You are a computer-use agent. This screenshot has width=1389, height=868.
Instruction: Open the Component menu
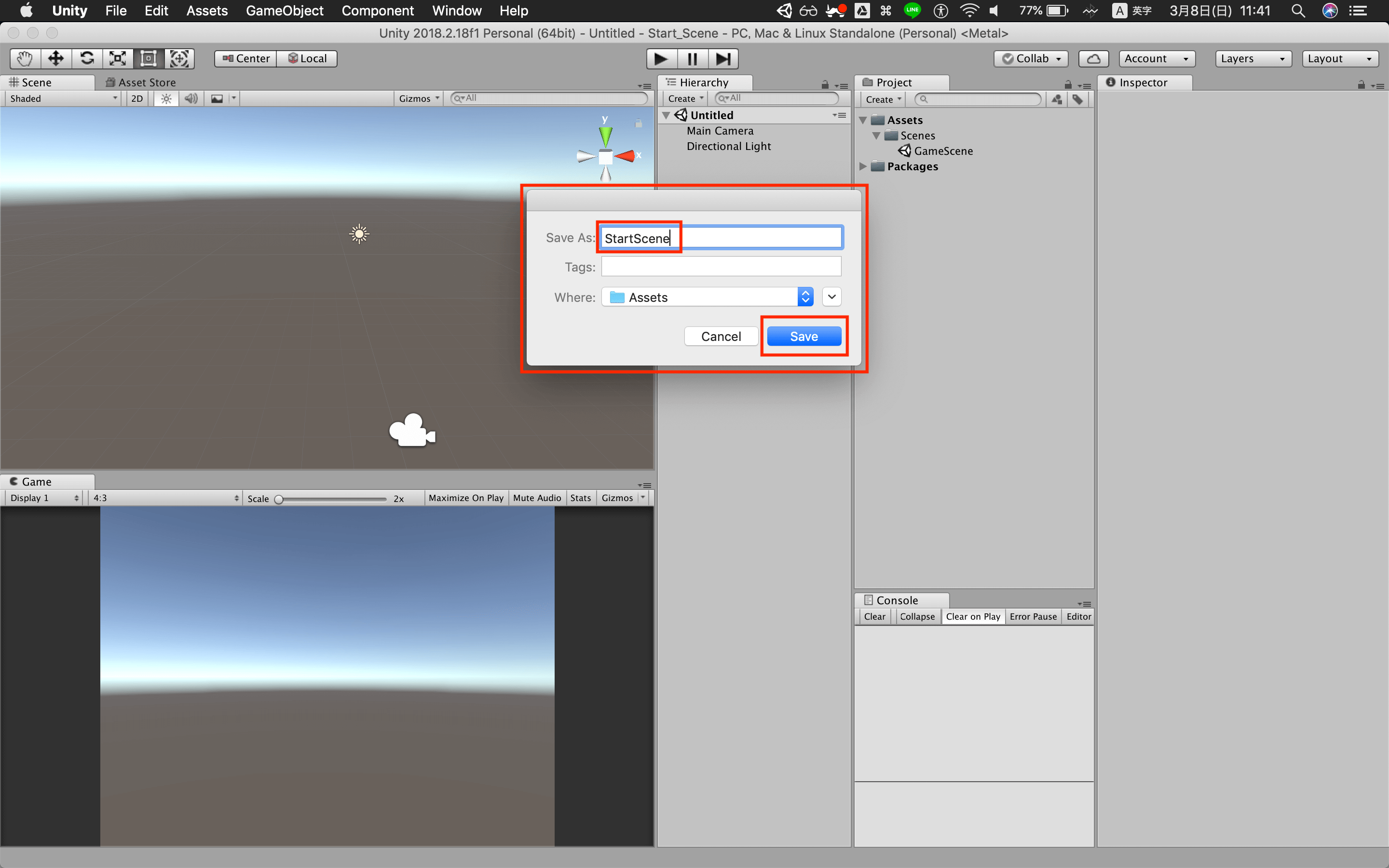[x=377, y=11]
